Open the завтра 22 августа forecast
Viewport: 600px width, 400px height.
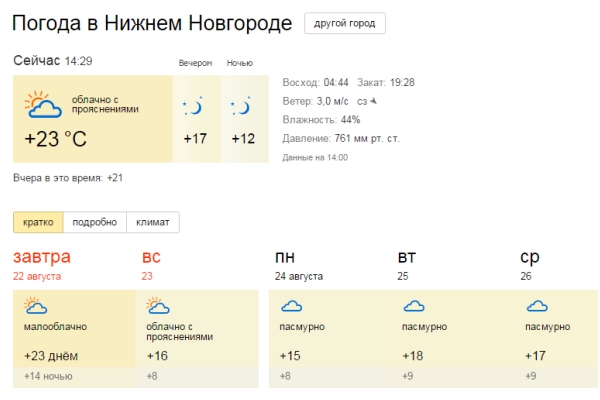pyautogui.click(x=42, y=265)
